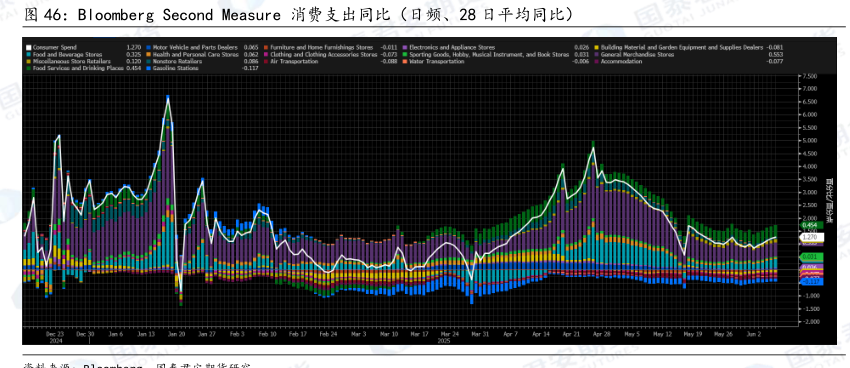Select the Sporting Goods, Hobby legend entry
Image resolution: width=850 pixels, height=368 pixels.
489,55
